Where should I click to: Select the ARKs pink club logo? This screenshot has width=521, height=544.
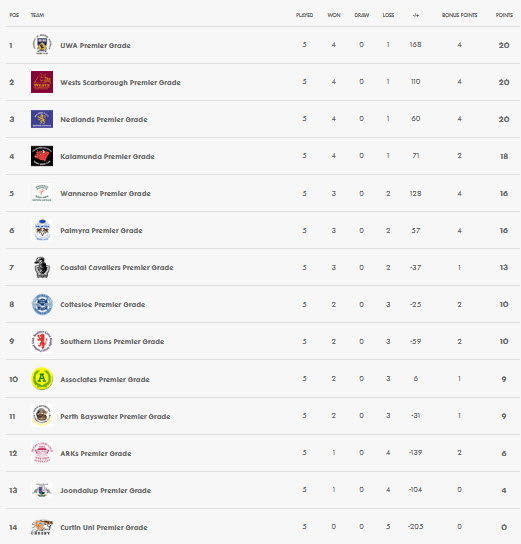(42, 452)
